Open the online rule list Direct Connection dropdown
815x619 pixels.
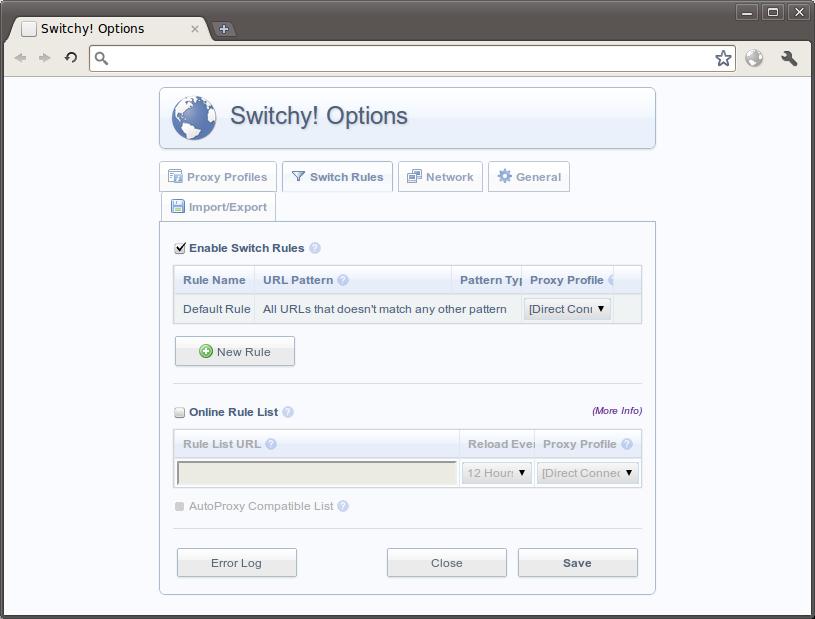(588, 473)
